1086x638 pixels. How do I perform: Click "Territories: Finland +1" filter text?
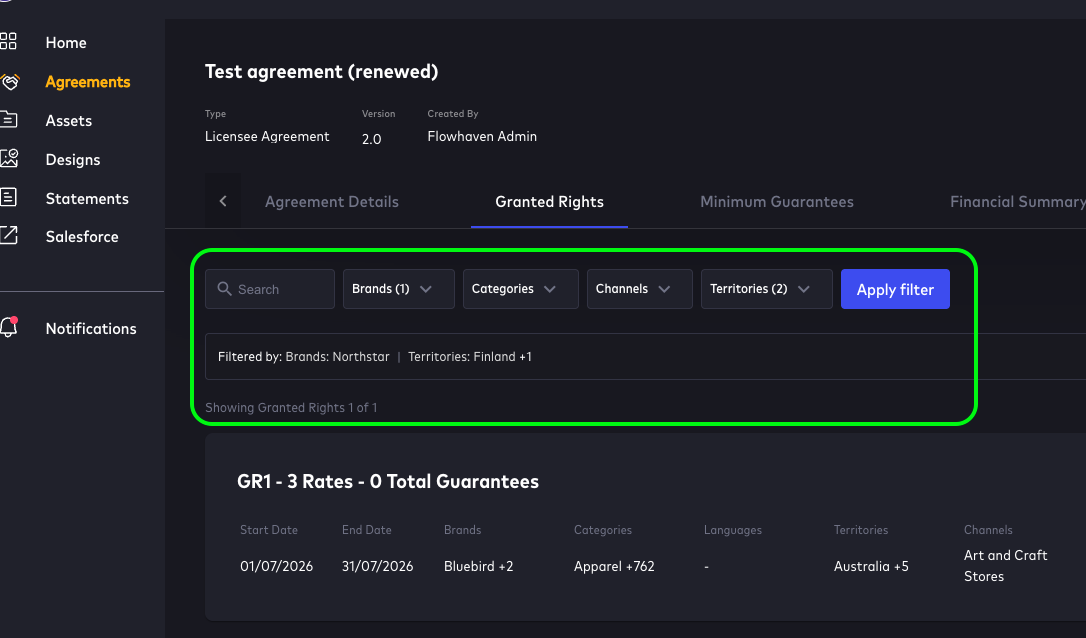470,357
